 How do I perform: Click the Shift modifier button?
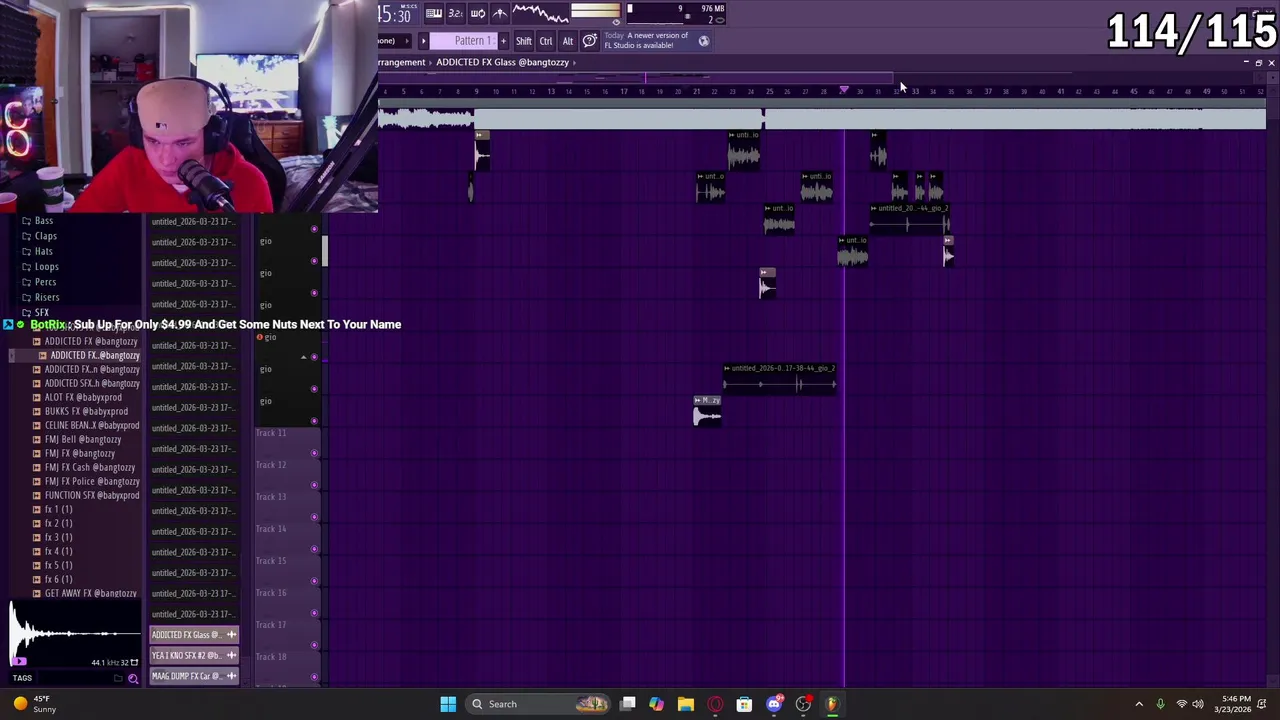(x=523, y=41)
